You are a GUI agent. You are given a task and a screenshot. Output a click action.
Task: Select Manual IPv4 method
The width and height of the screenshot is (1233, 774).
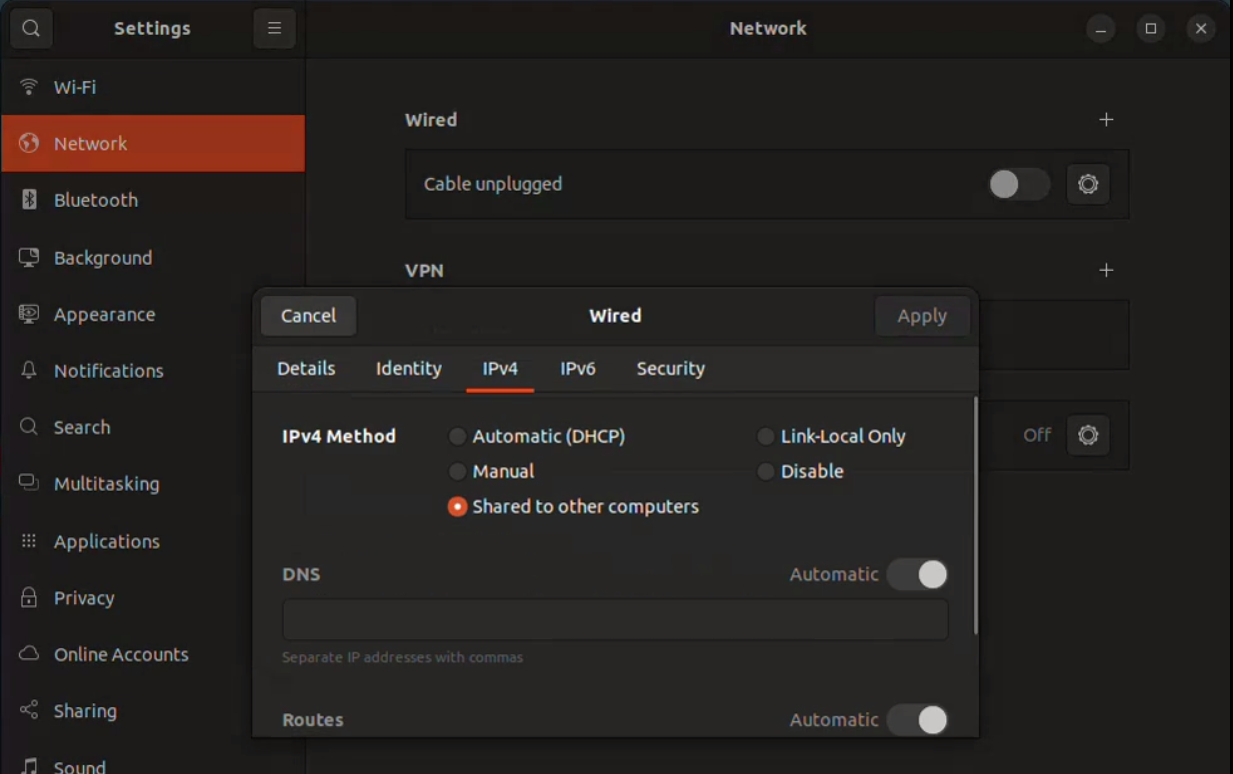click(x=491, y=471)
